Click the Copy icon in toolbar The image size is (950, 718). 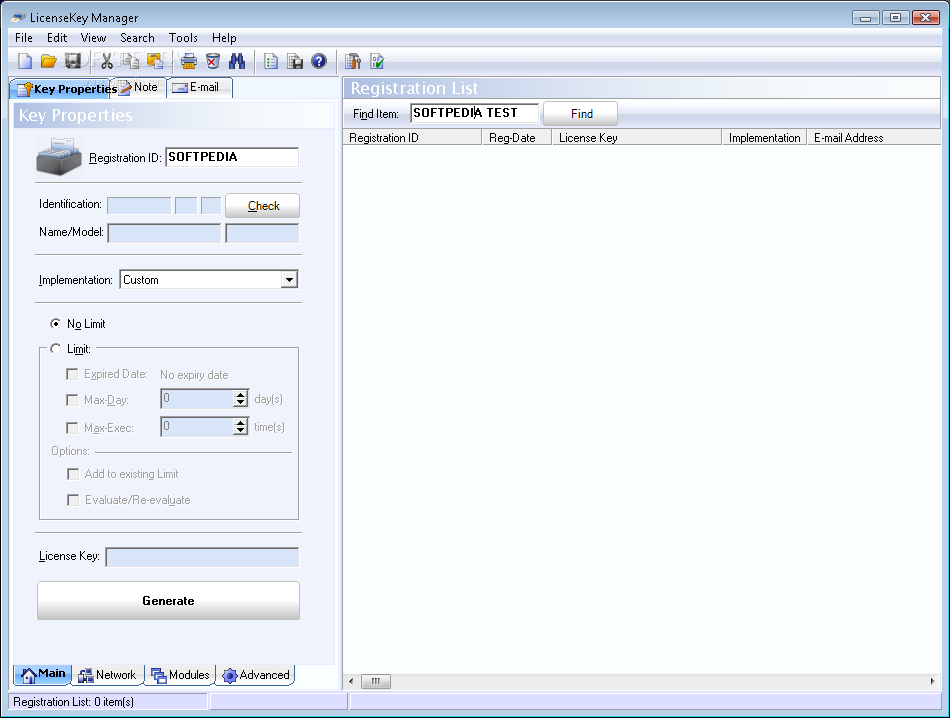[x=131, y=61]
